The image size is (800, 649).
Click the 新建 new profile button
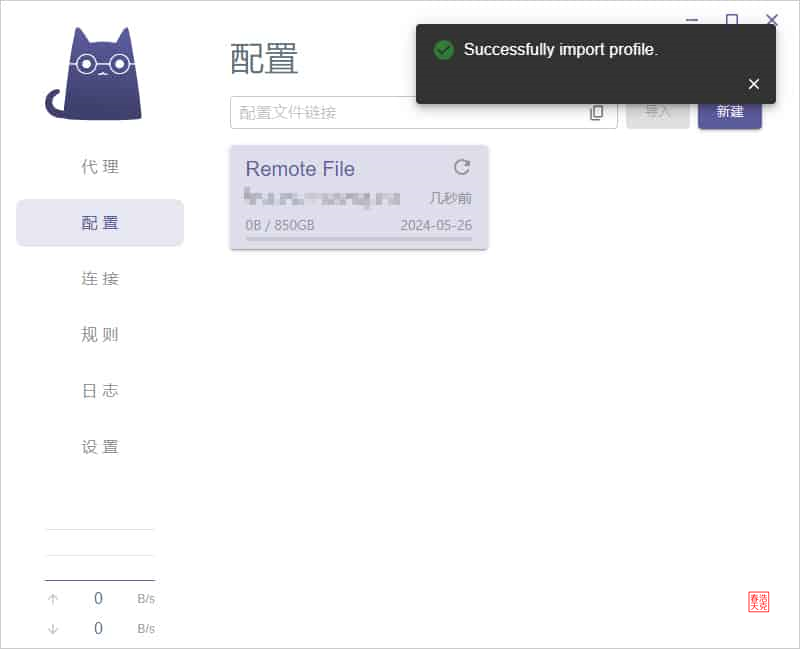tap(729, 113)
